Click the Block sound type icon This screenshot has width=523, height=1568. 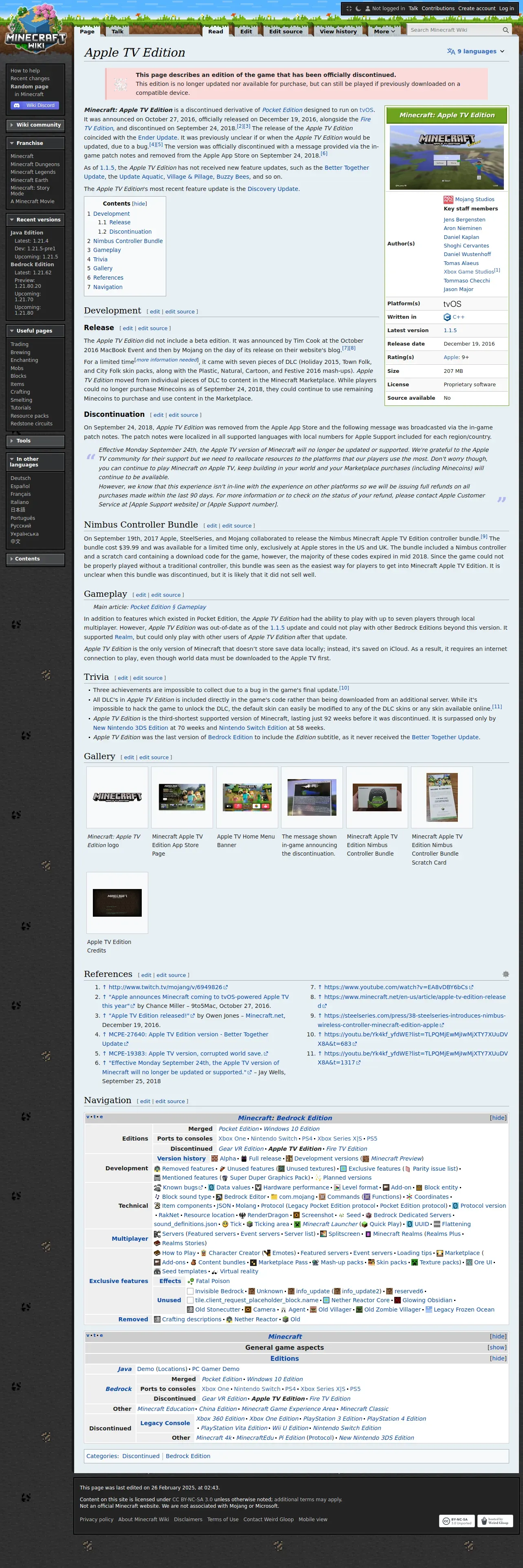(157, 1197)
